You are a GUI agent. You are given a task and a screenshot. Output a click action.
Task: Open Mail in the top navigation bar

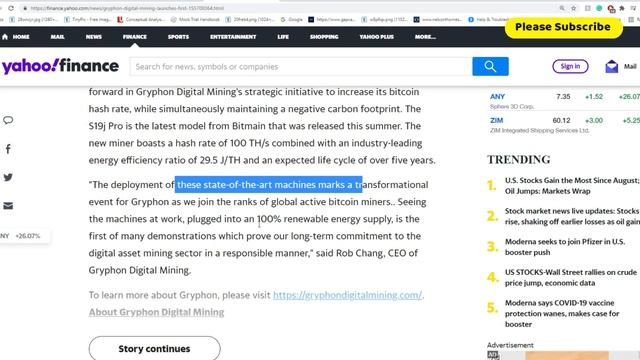tap(58, 37)
